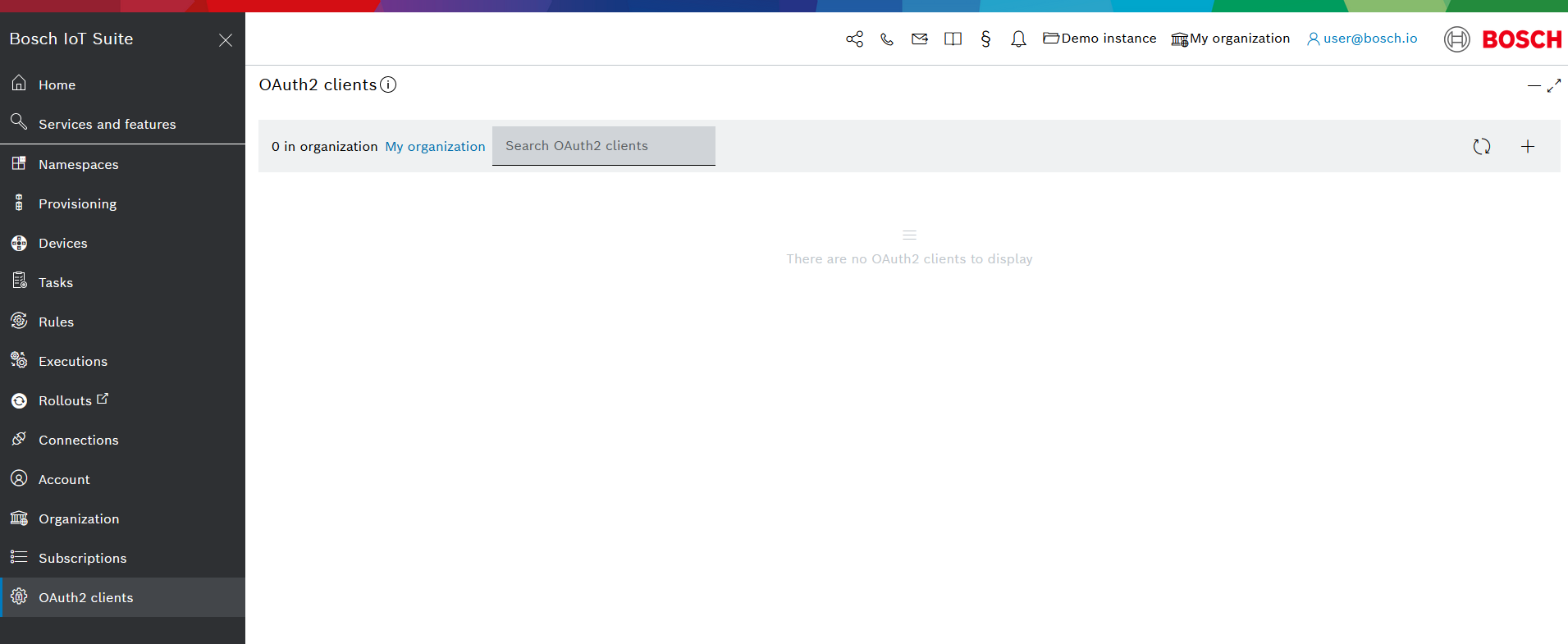Image resolution: width=1568 pixels, height=644 pixels.
Task: Click the blue My organization link in filter bar
Action: click(435, 146)
